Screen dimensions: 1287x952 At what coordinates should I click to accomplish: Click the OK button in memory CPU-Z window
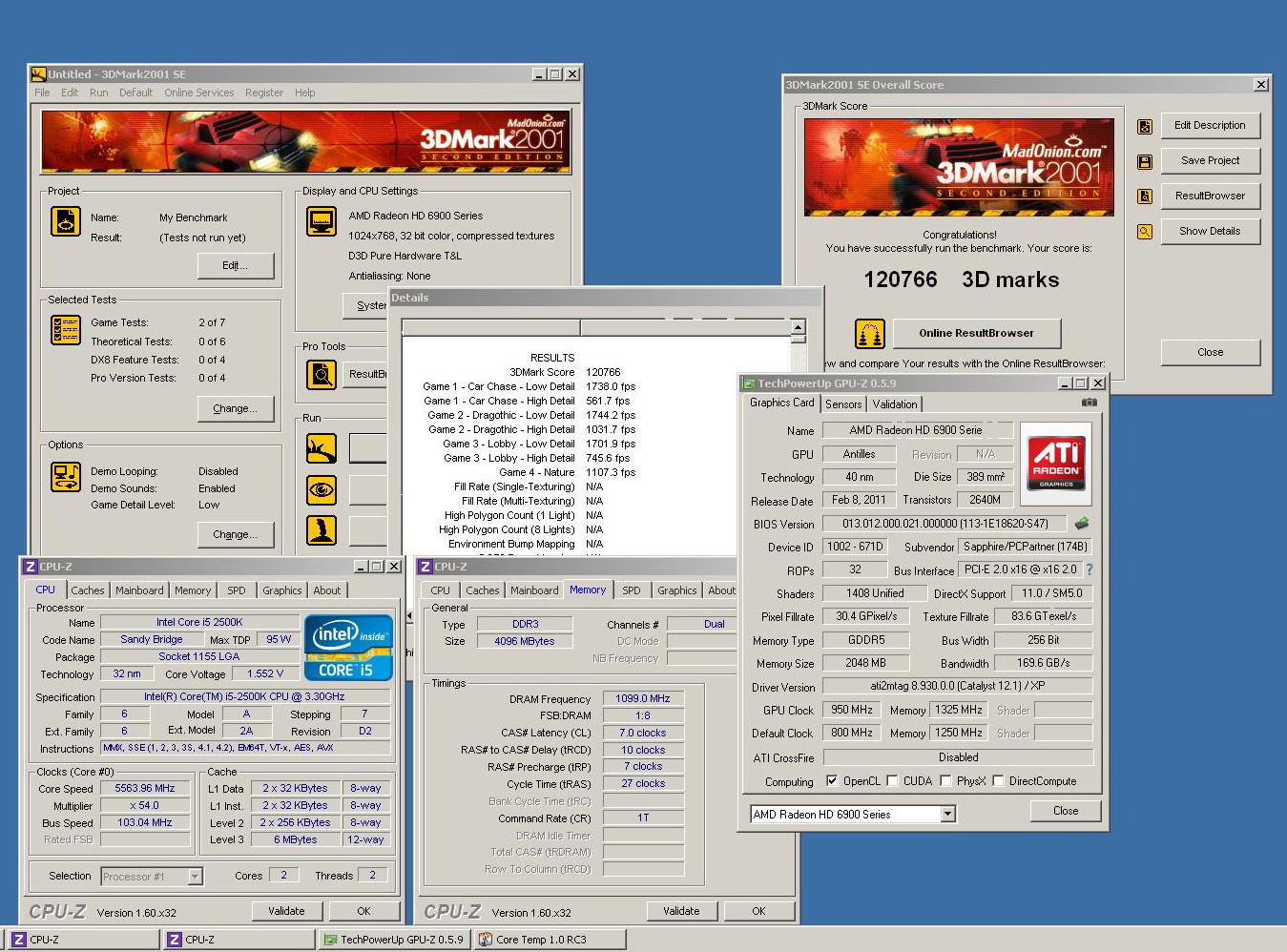pos(758,911)
